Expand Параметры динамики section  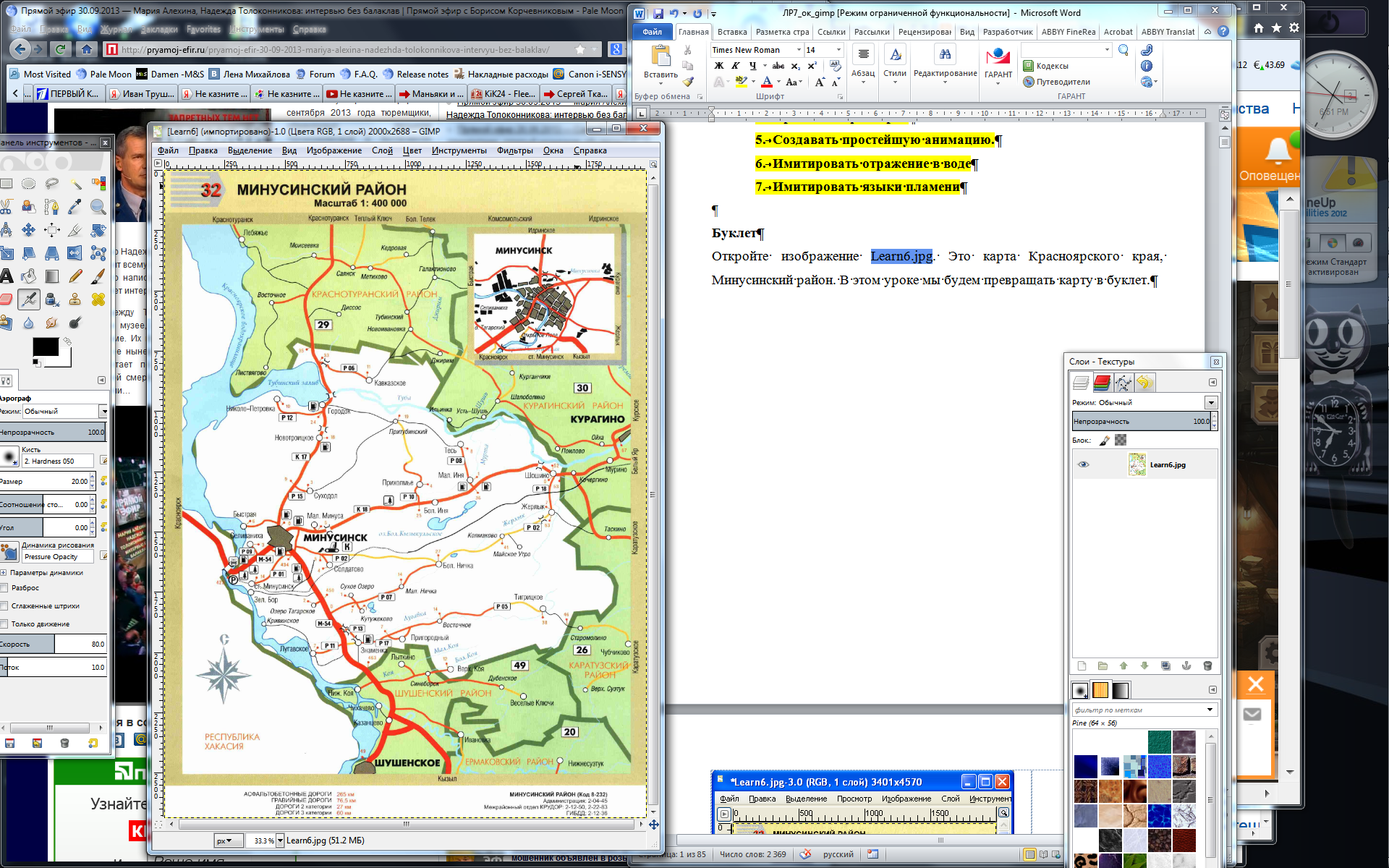4,573
